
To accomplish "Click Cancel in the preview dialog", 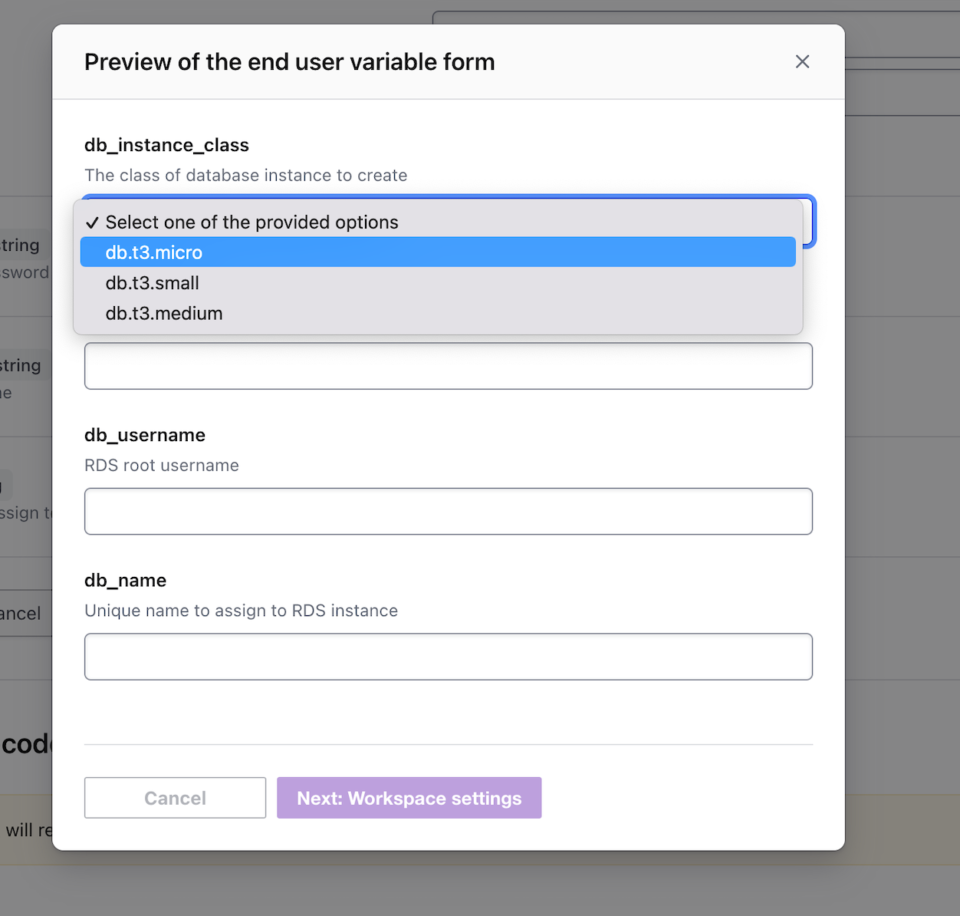I will pyautogui.click(x=174, y=798).
